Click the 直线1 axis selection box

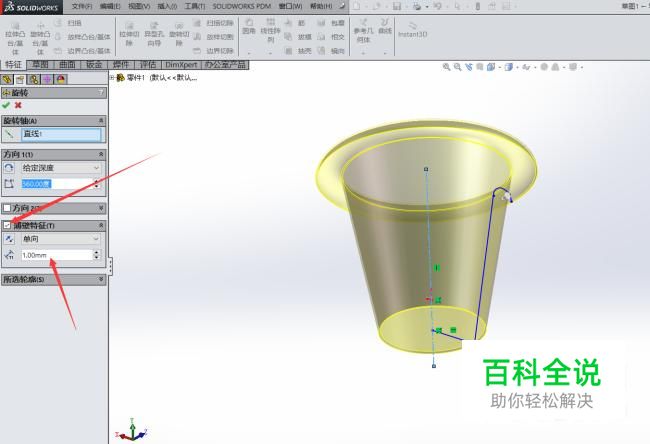61,134
